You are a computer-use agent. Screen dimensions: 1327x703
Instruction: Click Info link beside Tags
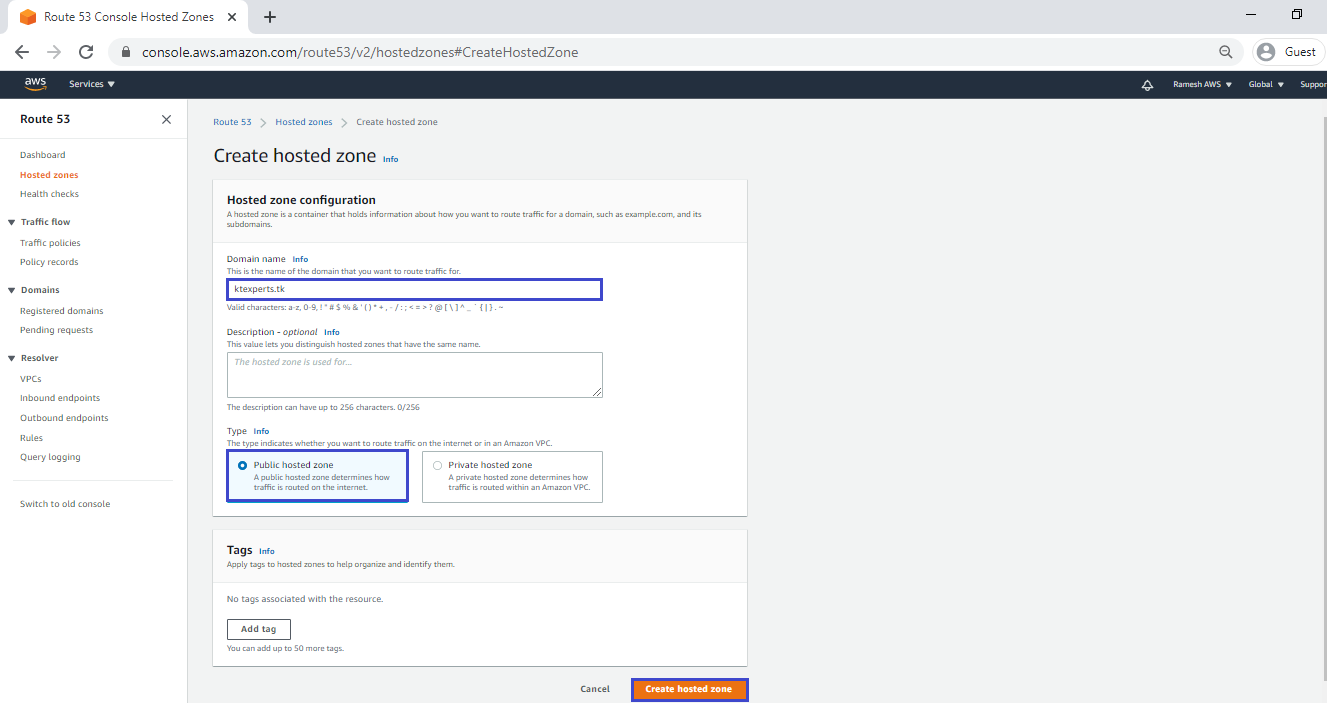267,551
